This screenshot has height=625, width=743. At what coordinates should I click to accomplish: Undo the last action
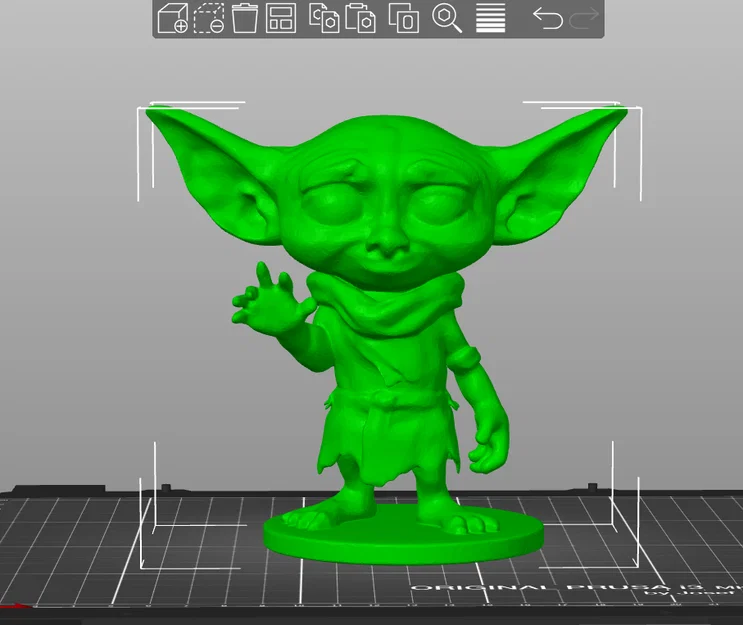[x=548, y=18]
